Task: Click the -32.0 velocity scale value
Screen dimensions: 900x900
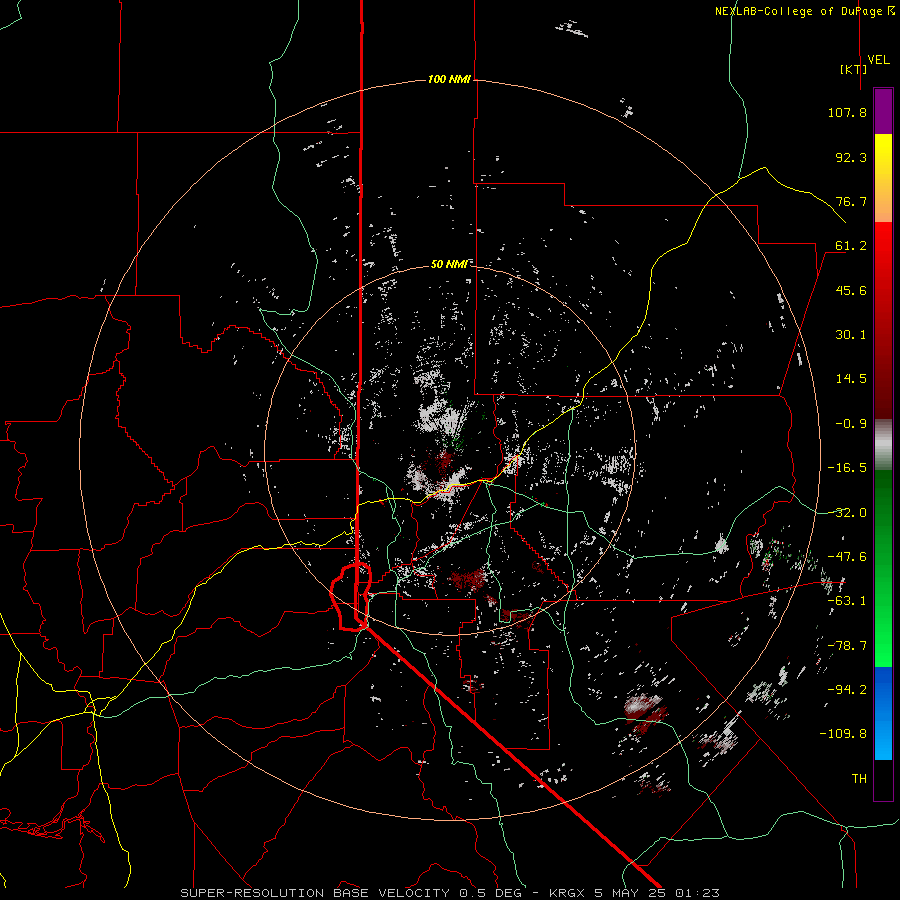Action: 847,513
